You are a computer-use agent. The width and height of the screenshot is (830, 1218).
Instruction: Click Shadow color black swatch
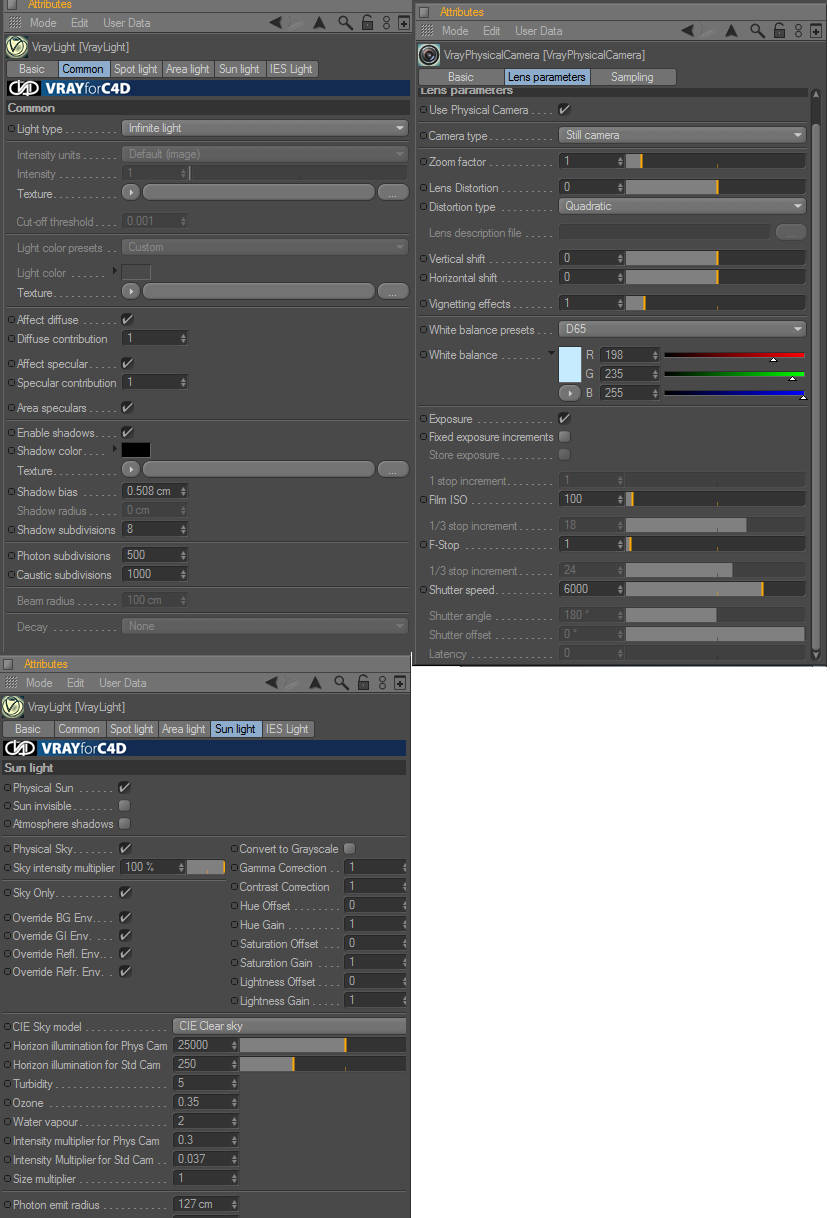pos(136,450)
